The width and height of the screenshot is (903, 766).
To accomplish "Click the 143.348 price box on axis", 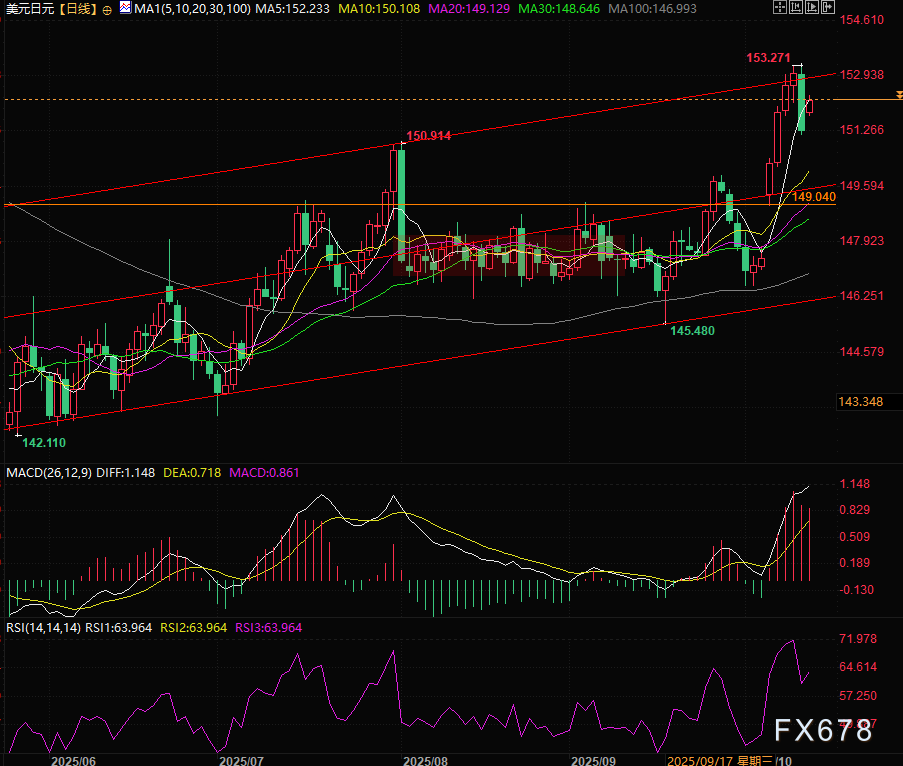I will coord(860,401).
